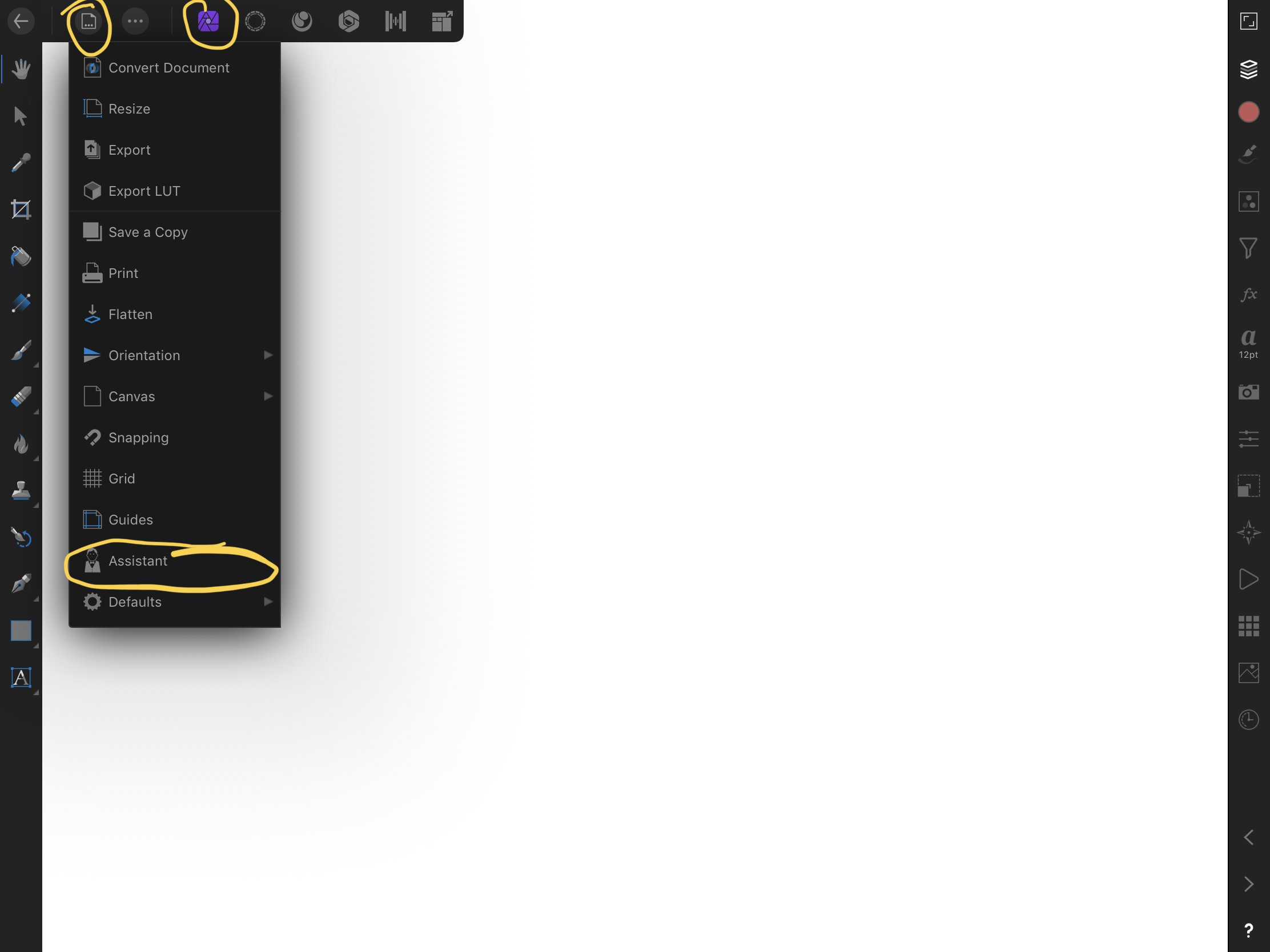
Task: Open the red colour swatch panel
Action: [x=1248, y=112]
